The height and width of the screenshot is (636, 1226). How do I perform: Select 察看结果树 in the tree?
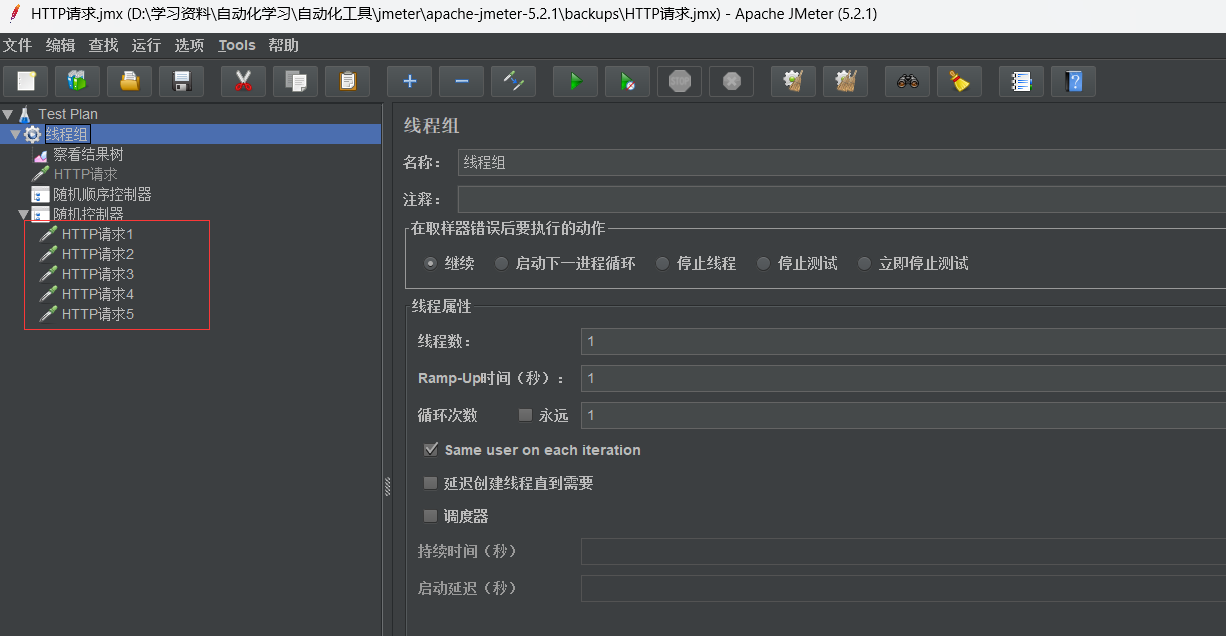[88, 155]
